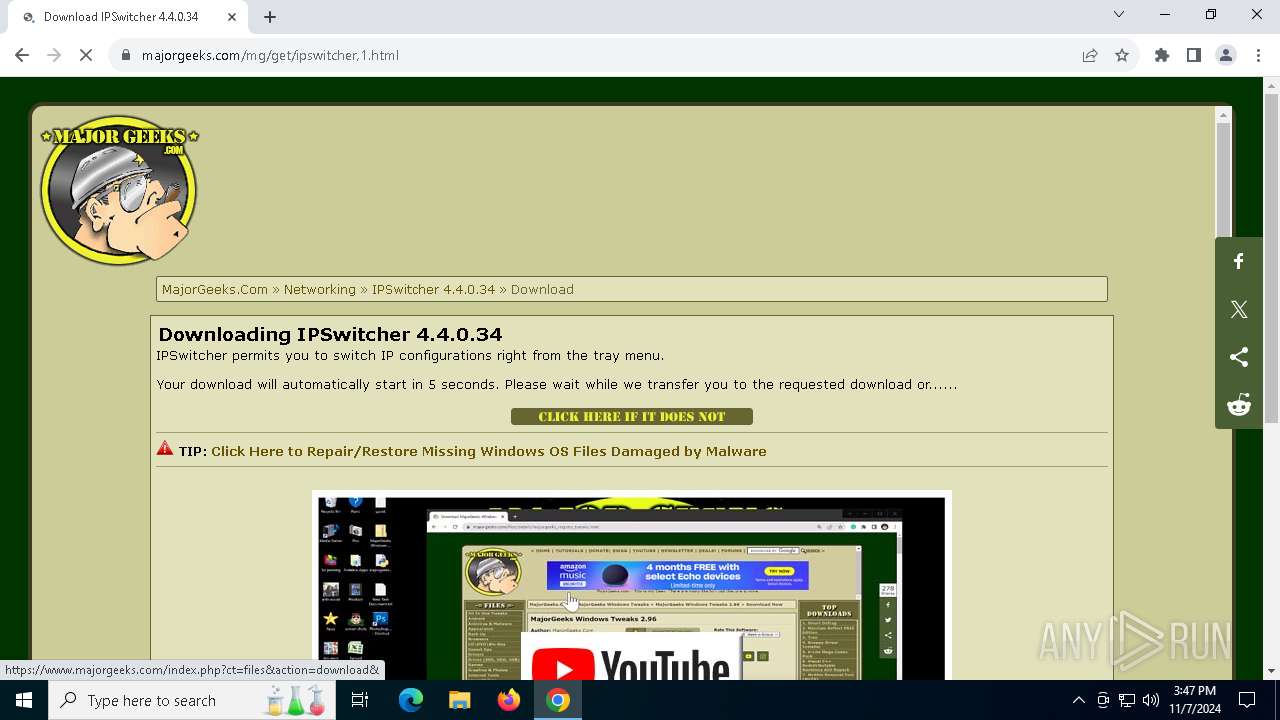Click the Chrome taskbar icon
Viewport: 1280px width, 720px height.
558,700
